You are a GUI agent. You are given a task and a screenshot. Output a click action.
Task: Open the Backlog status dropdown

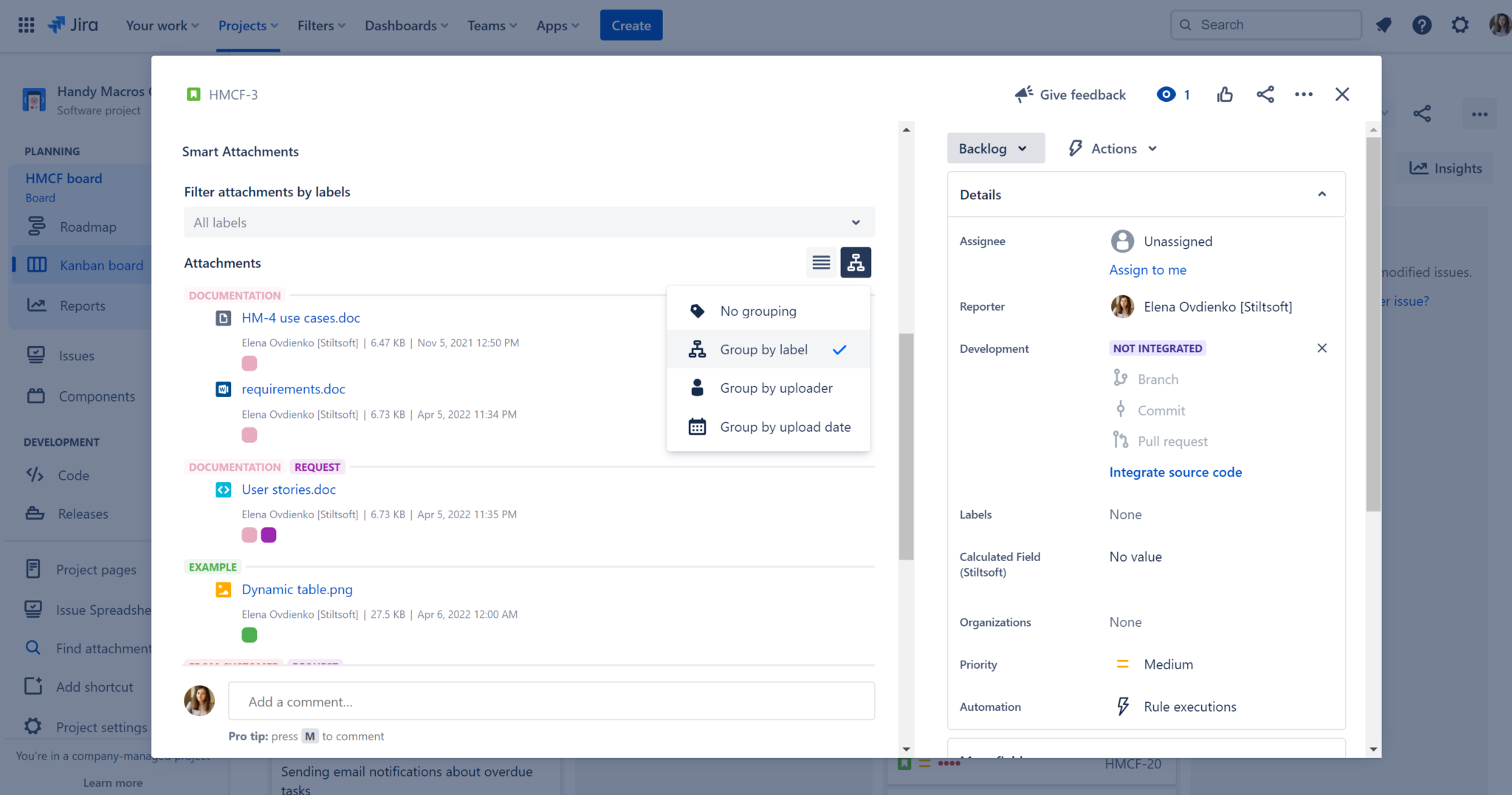pos(995,148)
